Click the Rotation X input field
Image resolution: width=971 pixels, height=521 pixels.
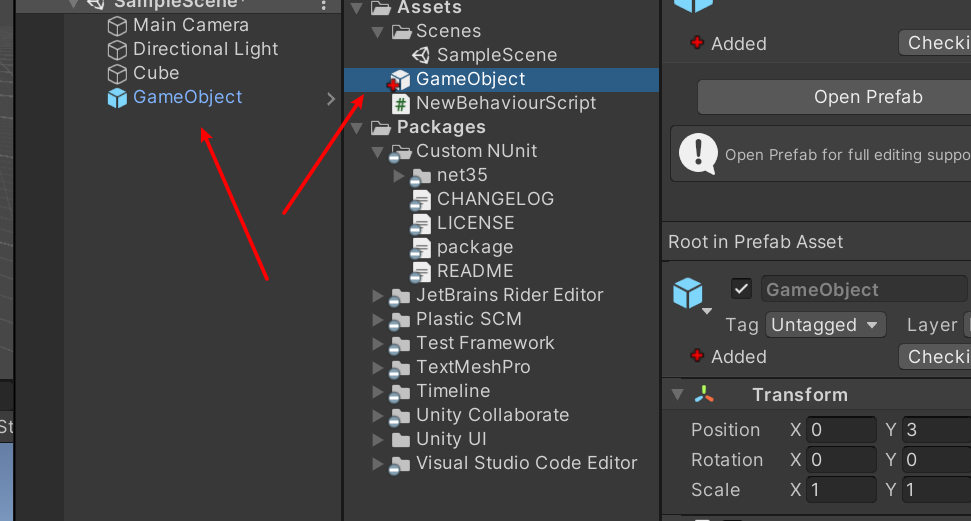841,460
